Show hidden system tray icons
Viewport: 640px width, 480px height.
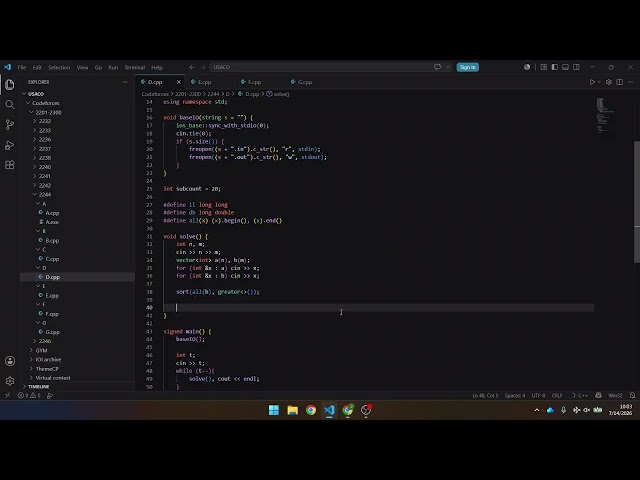point(537,410)
